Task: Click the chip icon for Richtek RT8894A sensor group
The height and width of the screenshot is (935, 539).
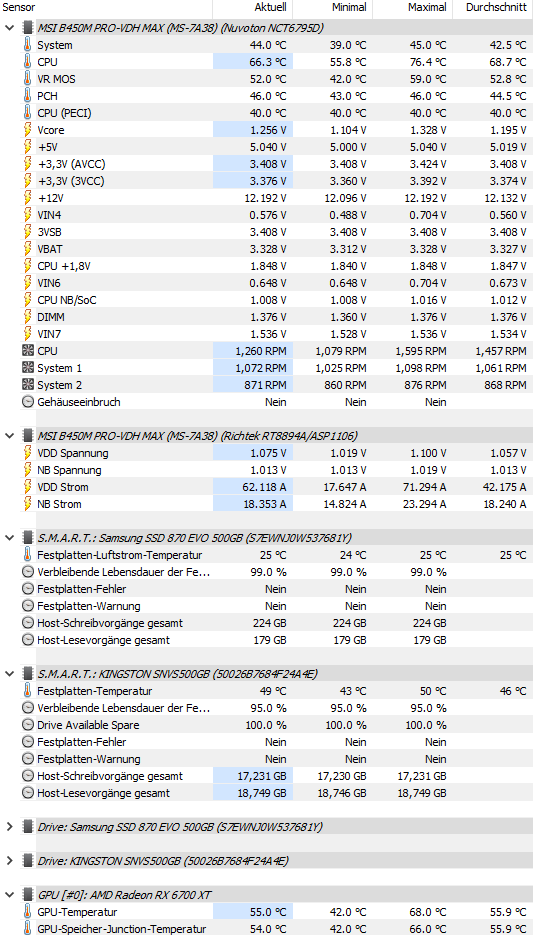Action: click(27, 436)
